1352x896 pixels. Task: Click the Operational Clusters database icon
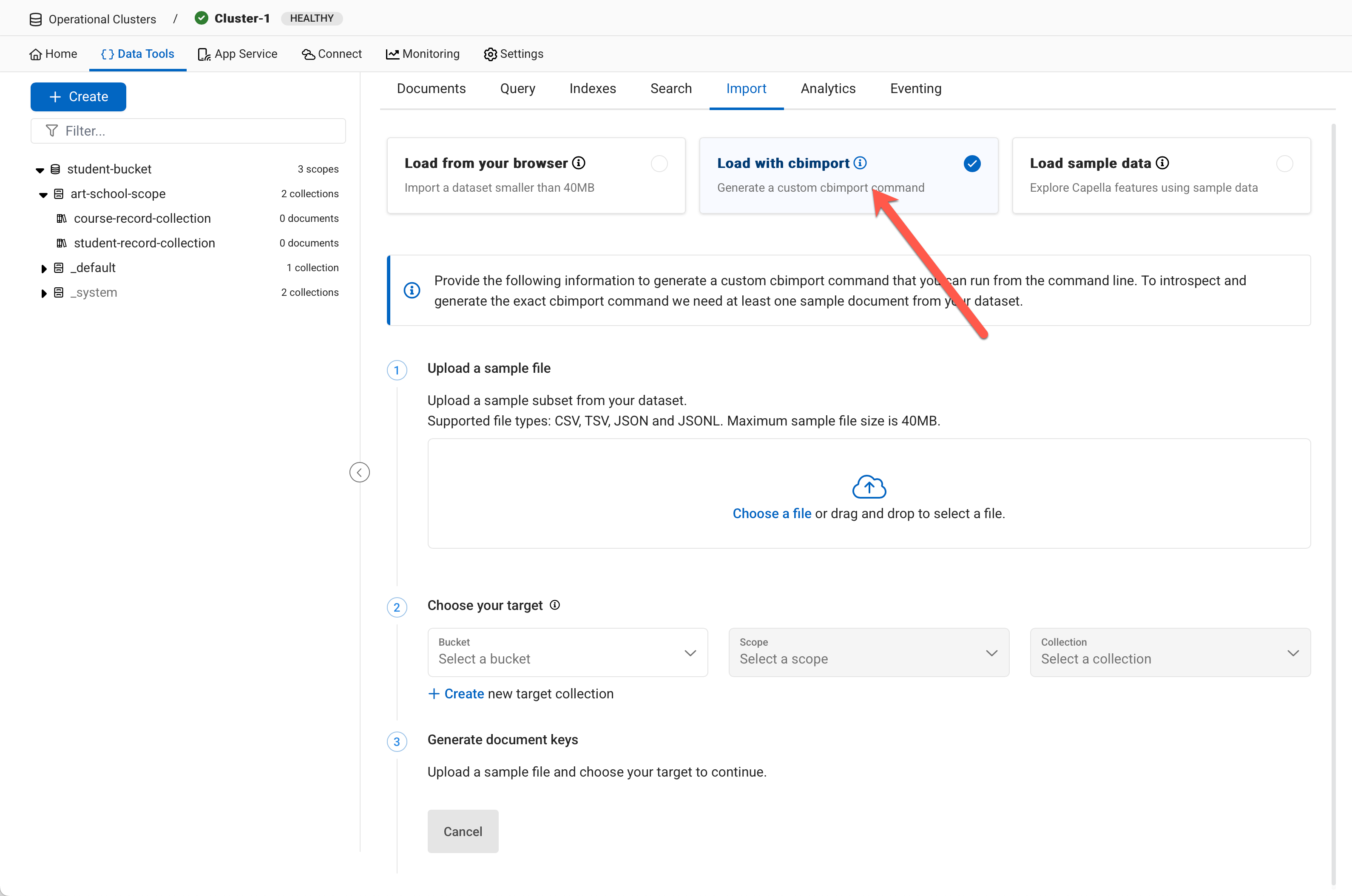point(35,20)
